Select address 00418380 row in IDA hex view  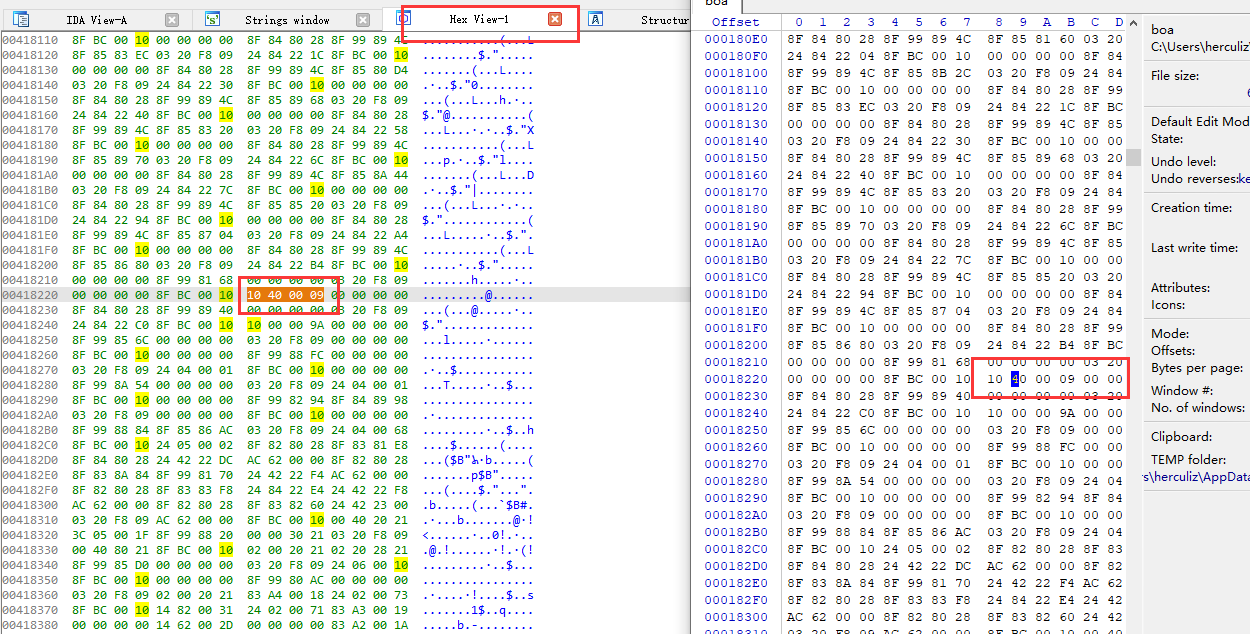(x=345, y=625)
